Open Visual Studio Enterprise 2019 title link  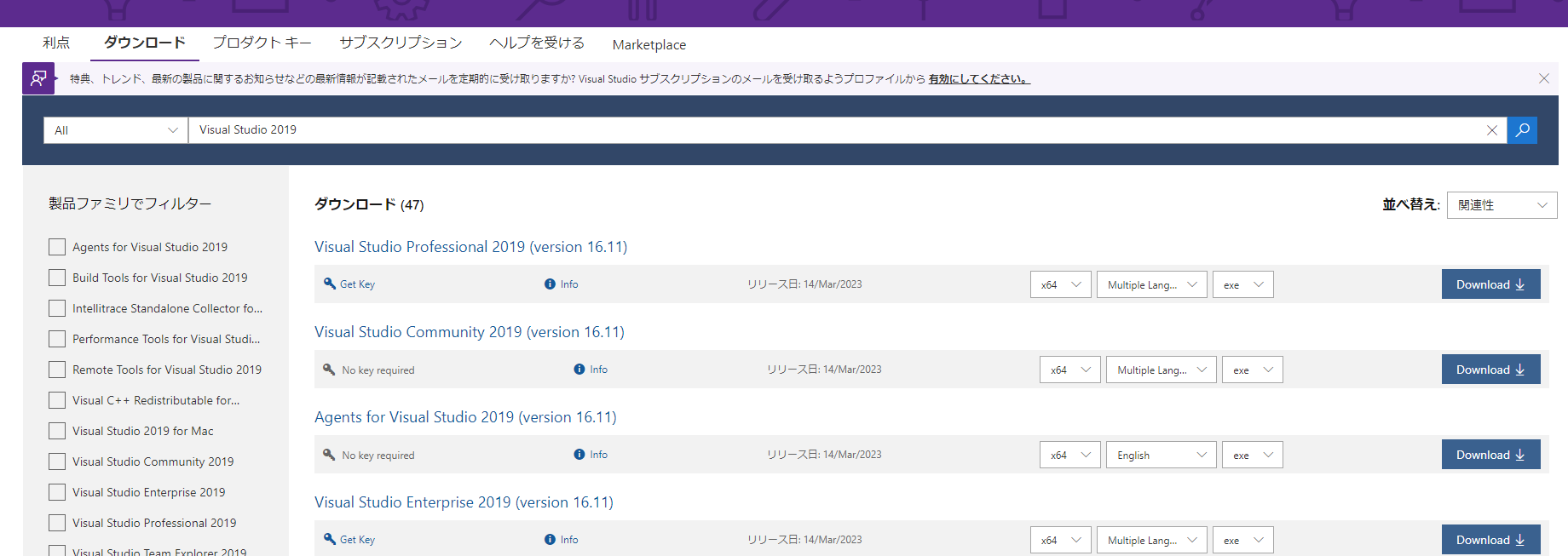point(464,502)
